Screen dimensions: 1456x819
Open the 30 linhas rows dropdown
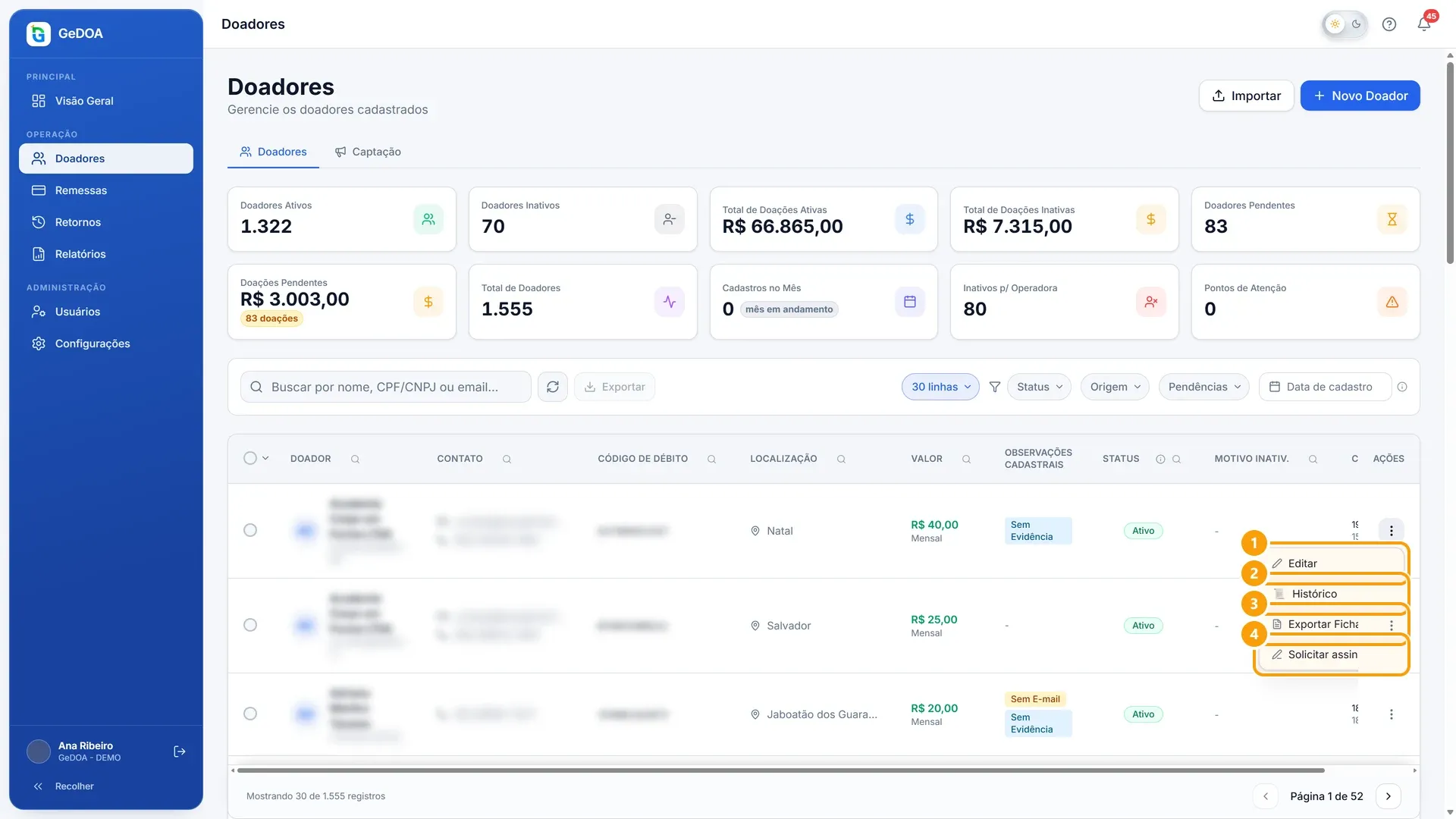[940, 387]
